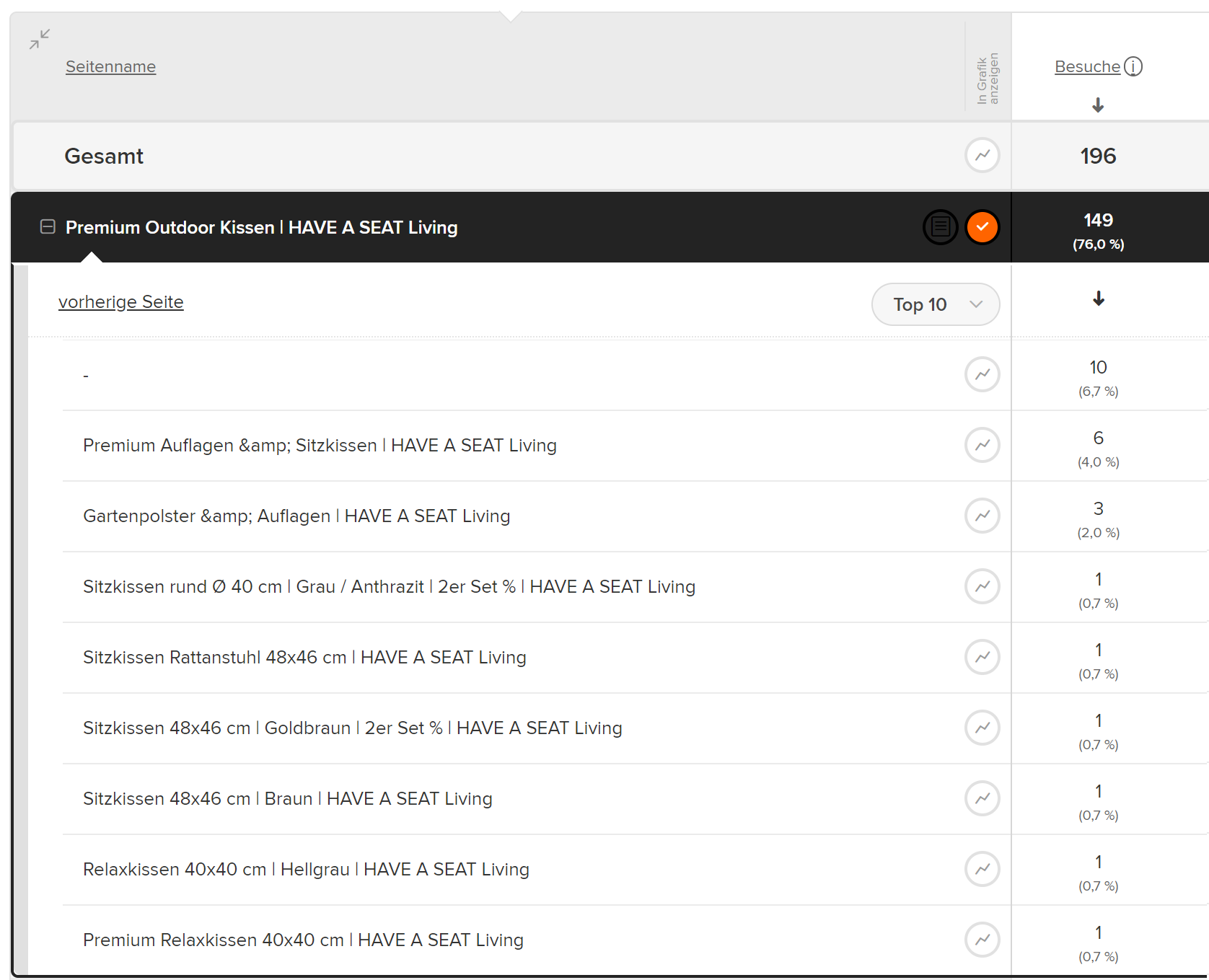Show Sitzkissen rund Ø 40 cm in graph
The height and width of the screenshot is (980, 1209).
982,586
